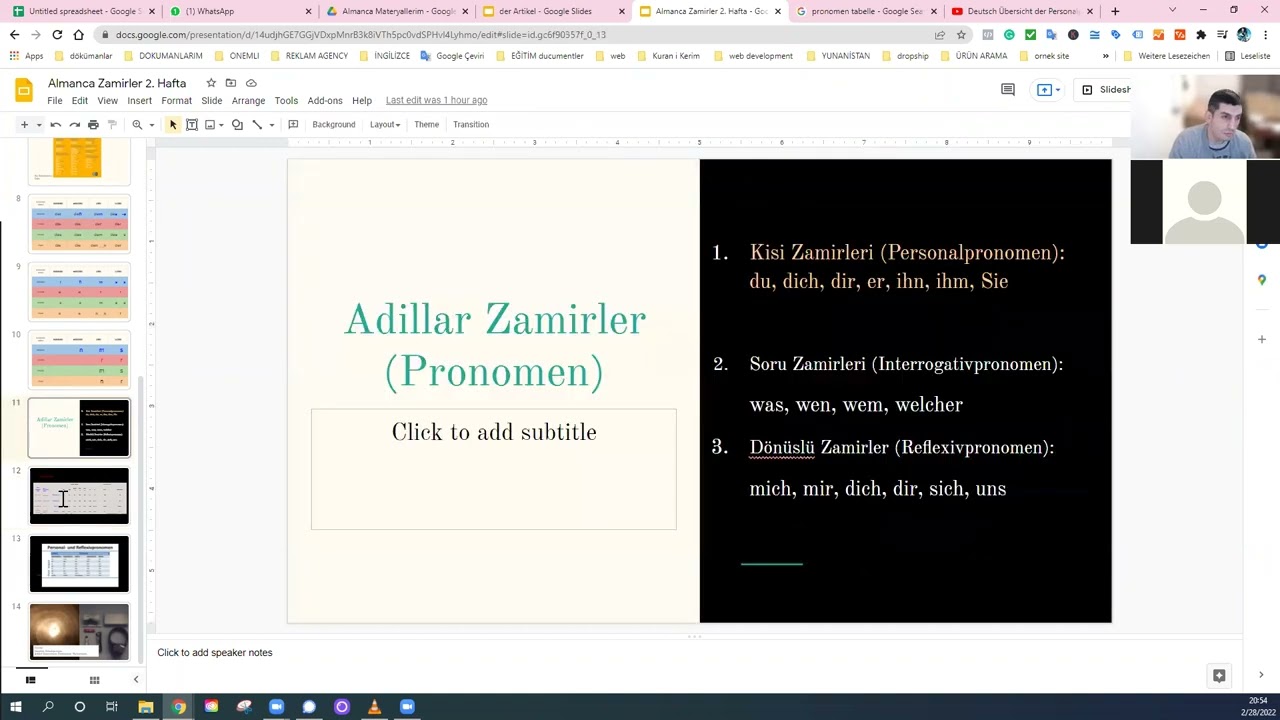Click the Zoom magnifier tool
The width and height of the screenshot is (1280, 720).
pos(137,125)
